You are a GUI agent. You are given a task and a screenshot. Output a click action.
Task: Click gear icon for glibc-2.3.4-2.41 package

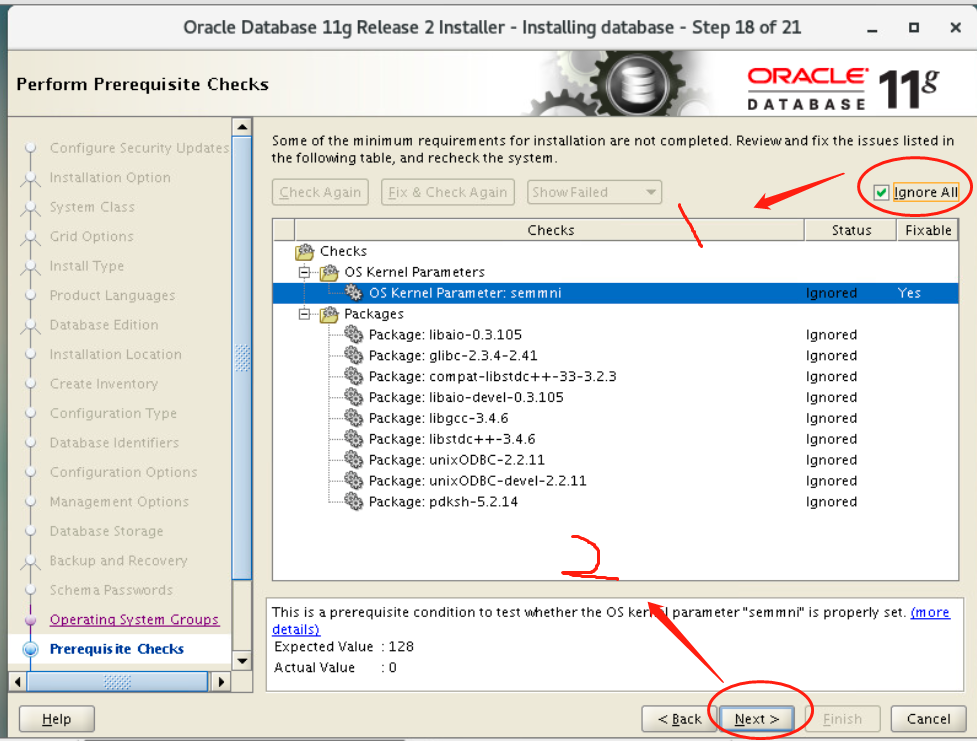click(x=353, y=356)
